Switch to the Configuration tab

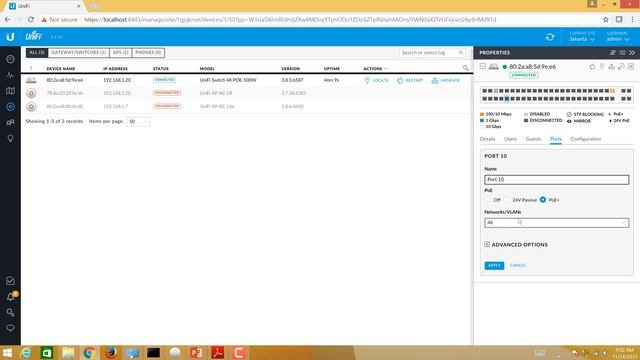coord(586,139)
